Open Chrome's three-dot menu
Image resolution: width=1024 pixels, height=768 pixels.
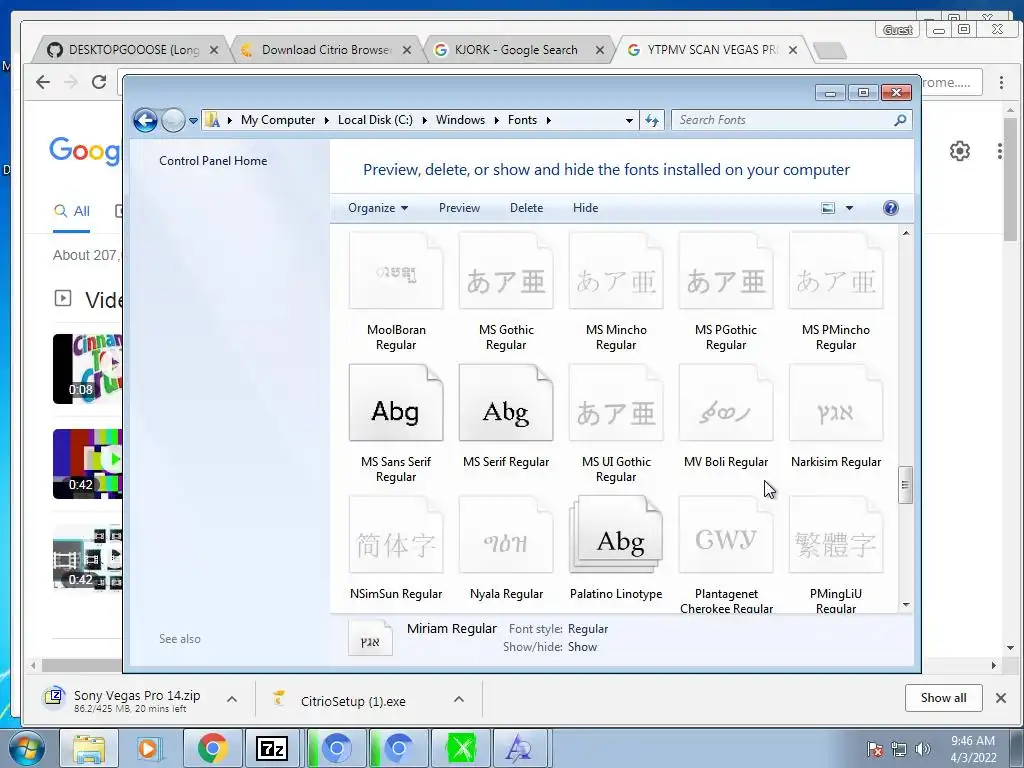point(1001,82)
